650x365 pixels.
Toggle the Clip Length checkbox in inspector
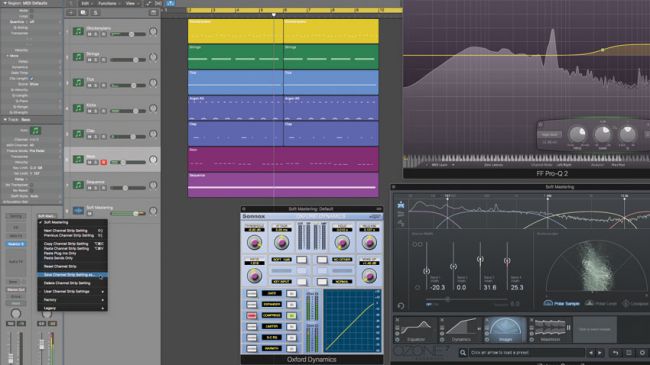31,78
